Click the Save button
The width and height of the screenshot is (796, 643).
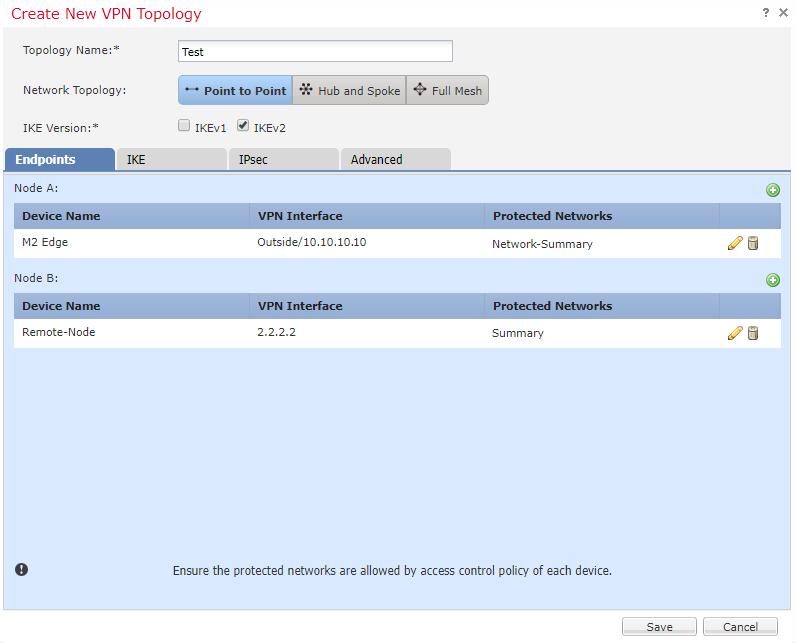coord(659,627)
